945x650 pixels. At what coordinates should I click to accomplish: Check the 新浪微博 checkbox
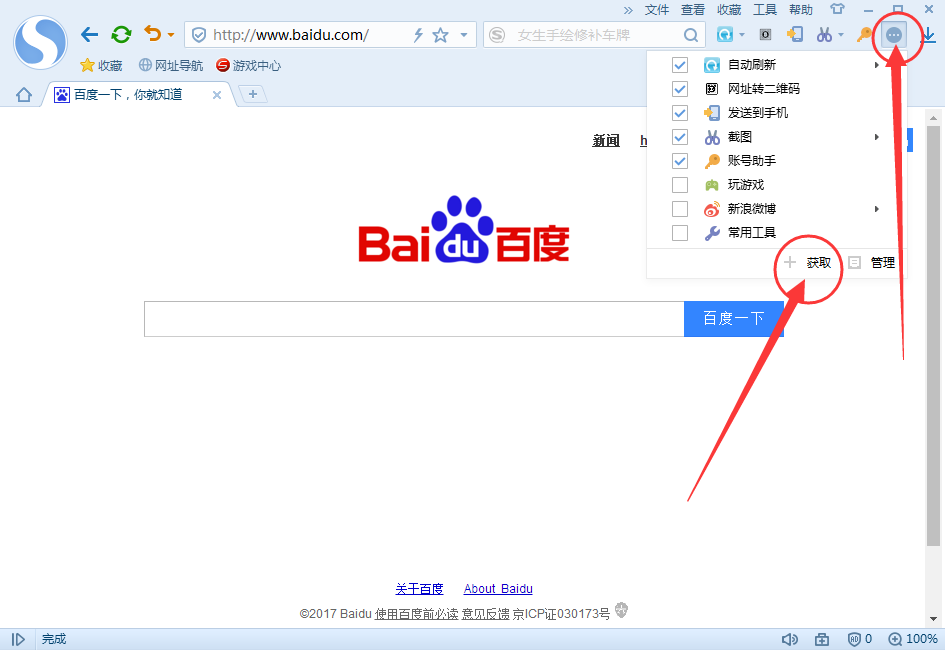tap(680, 208)
